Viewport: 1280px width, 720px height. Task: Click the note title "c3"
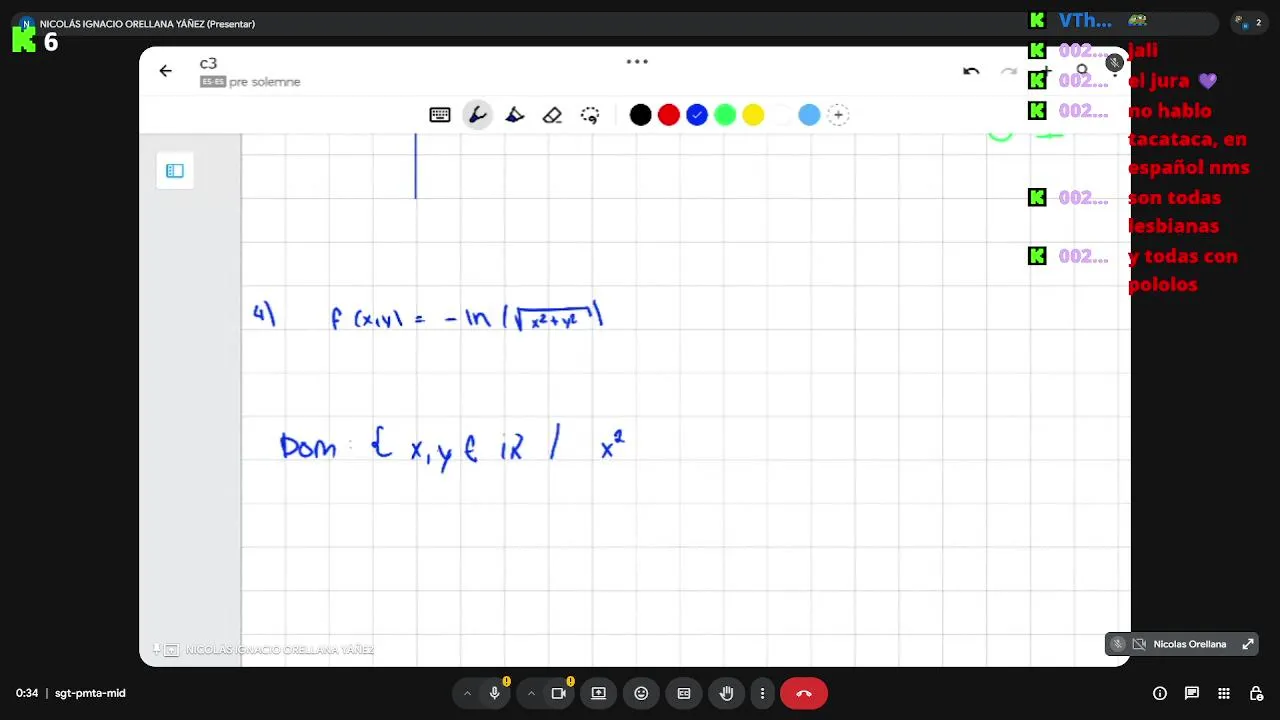point(208,64)
